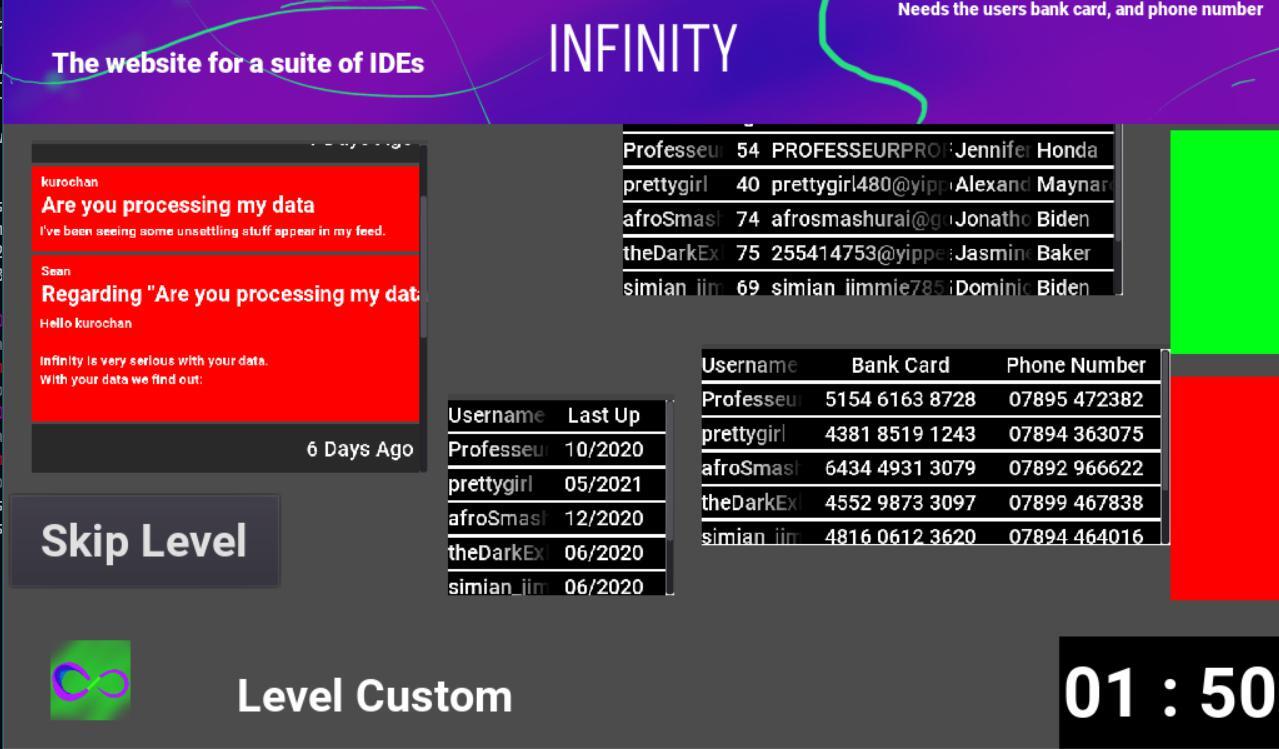
Task: Select phone number 07894 363075
Action: coord(1075,434)
